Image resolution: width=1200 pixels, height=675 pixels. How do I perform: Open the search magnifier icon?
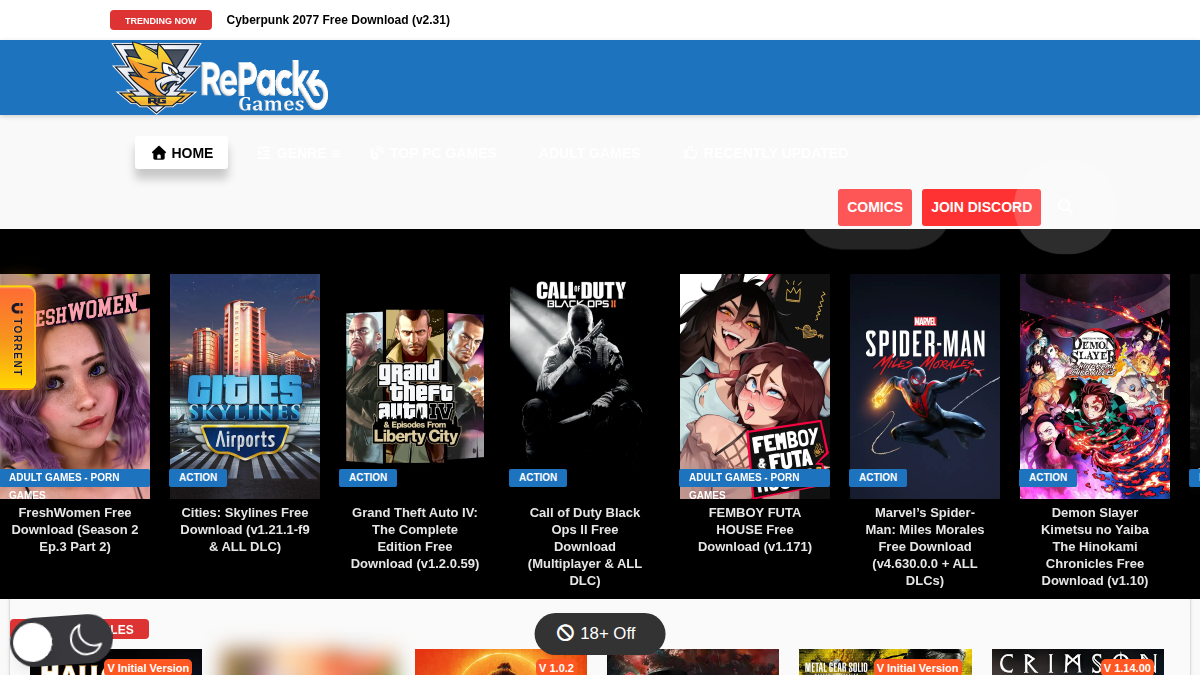1065,207
